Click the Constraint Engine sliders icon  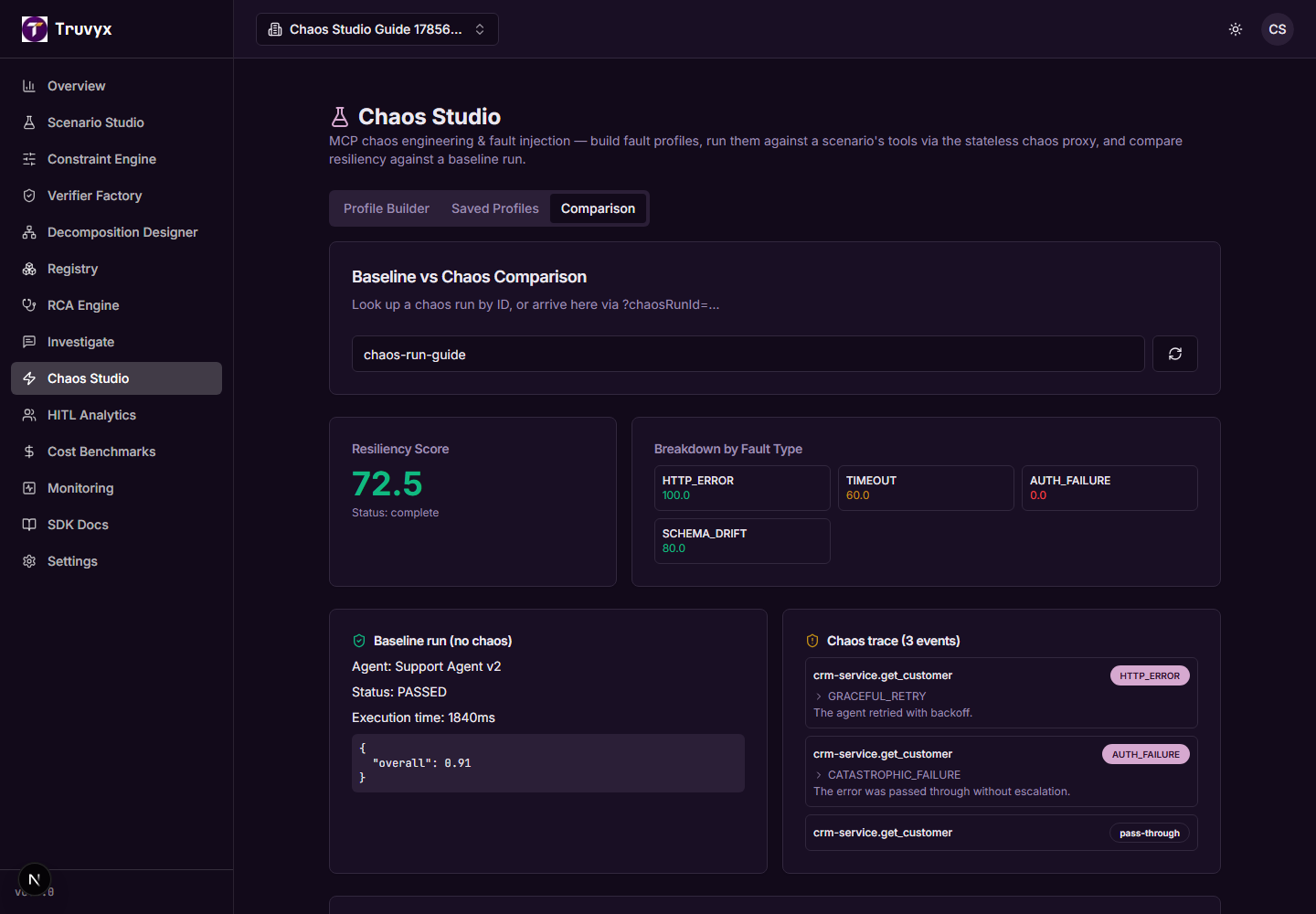coord(29,159)
